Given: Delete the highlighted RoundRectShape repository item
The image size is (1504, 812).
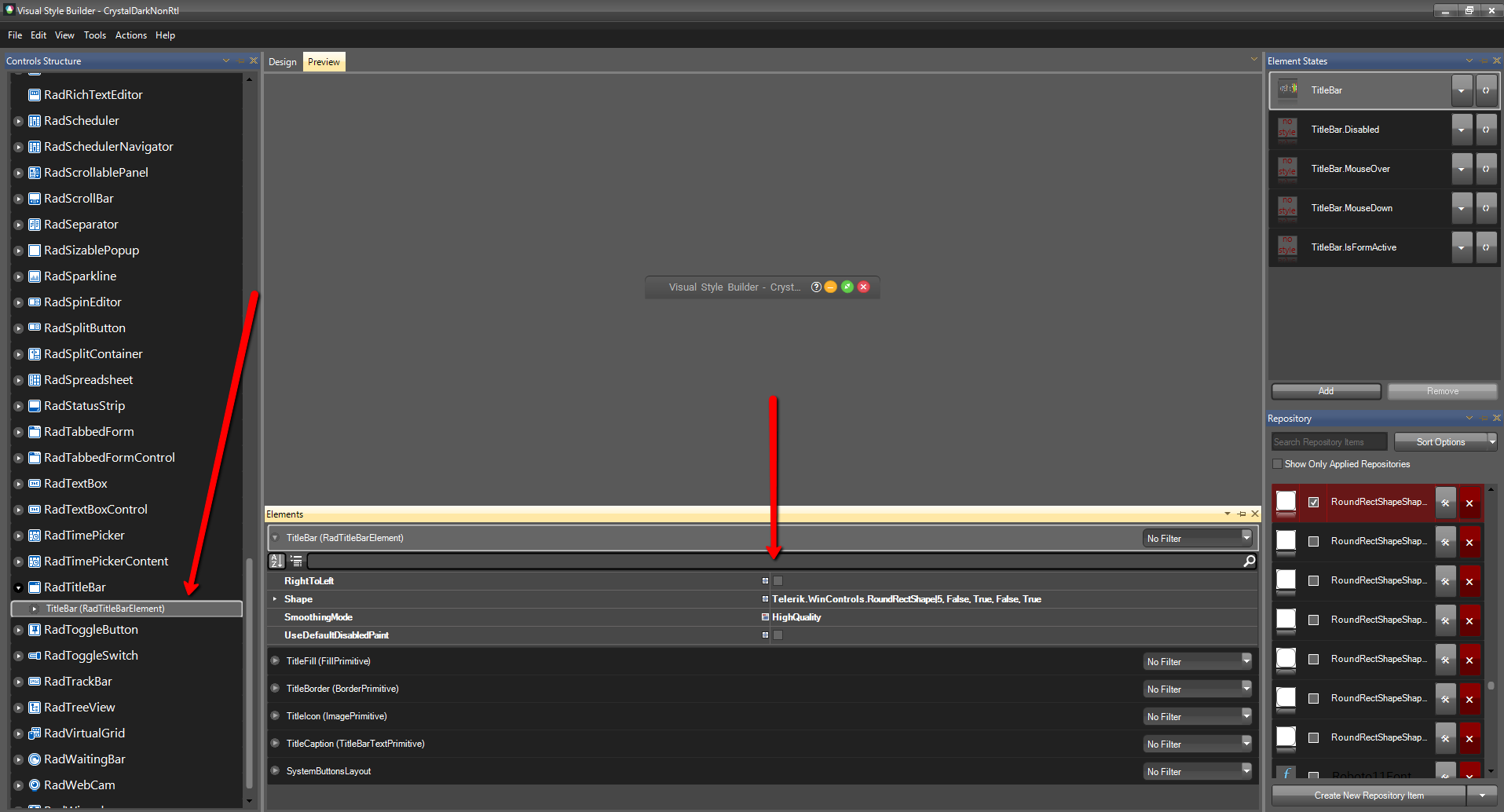Looking at the screenshot, I should pos(1469,503).
